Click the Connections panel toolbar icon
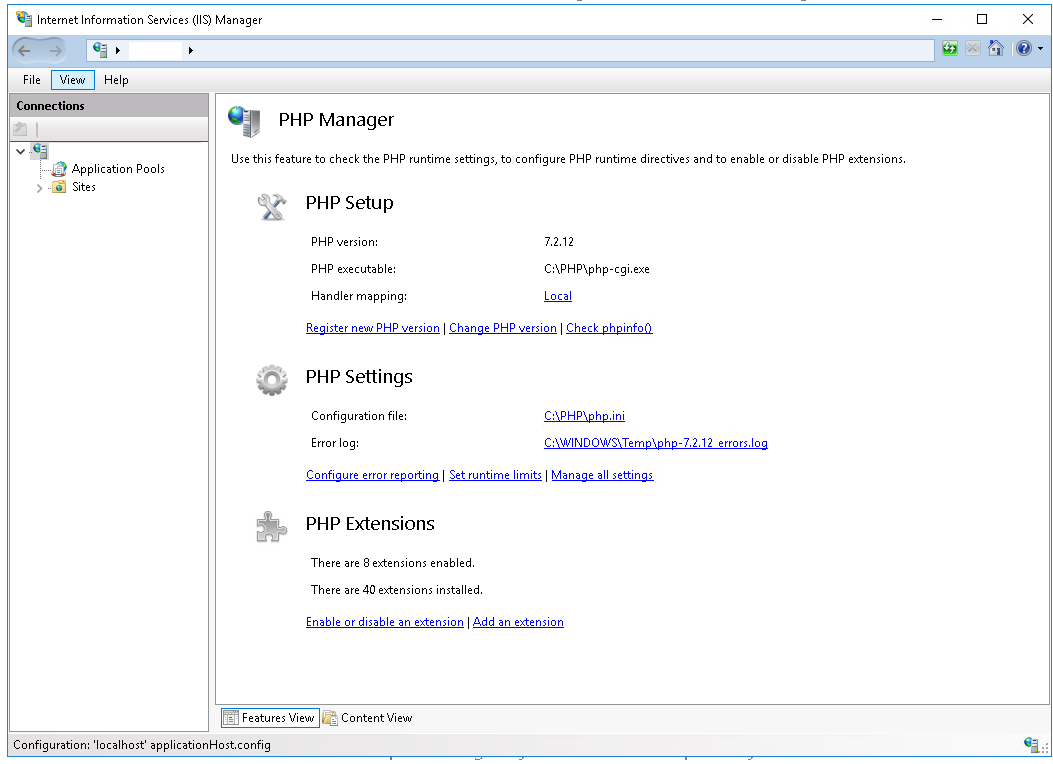 click(21, 129)
